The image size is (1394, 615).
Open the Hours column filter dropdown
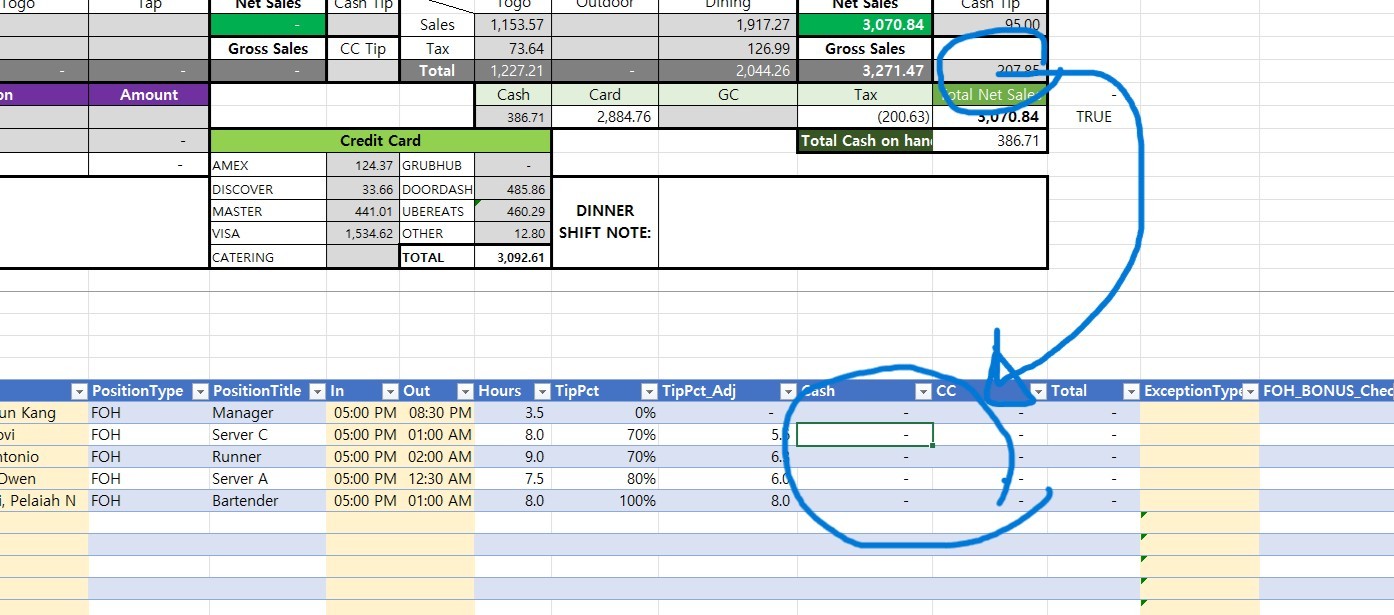click(x=542, y=391)
